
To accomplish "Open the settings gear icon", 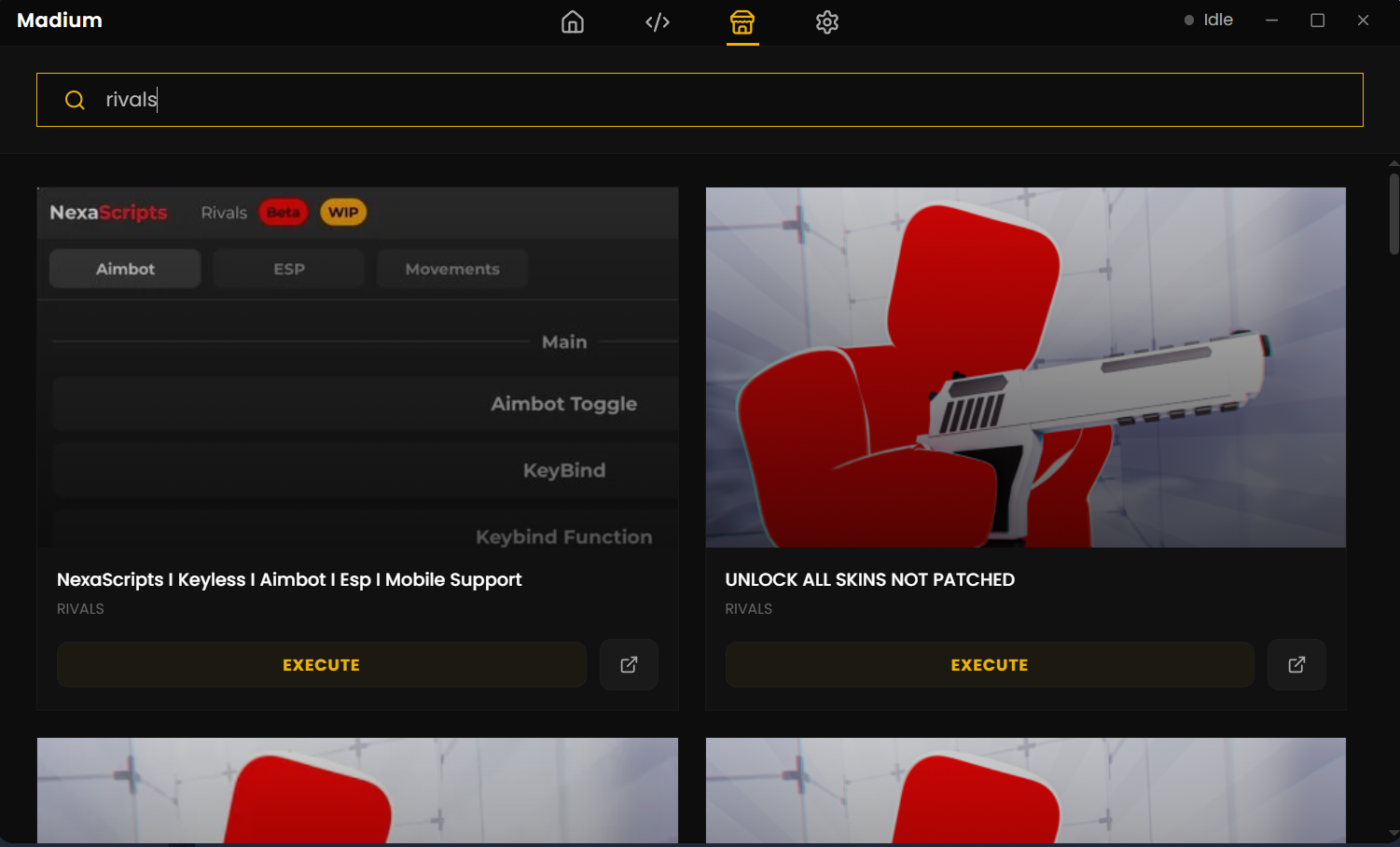I will tap(827, 21).
